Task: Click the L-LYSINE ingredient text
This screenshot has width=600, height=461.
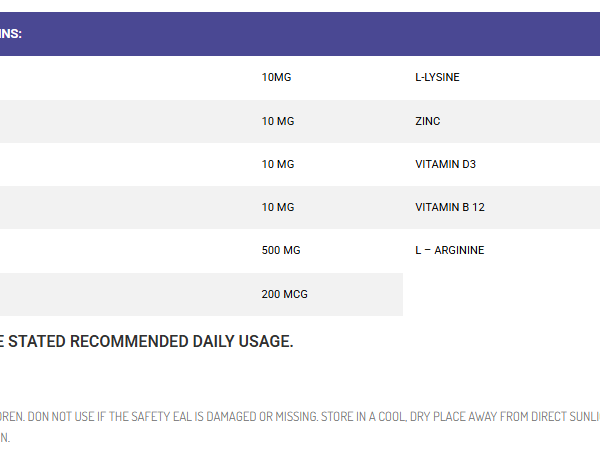Action: coord(437,77)
